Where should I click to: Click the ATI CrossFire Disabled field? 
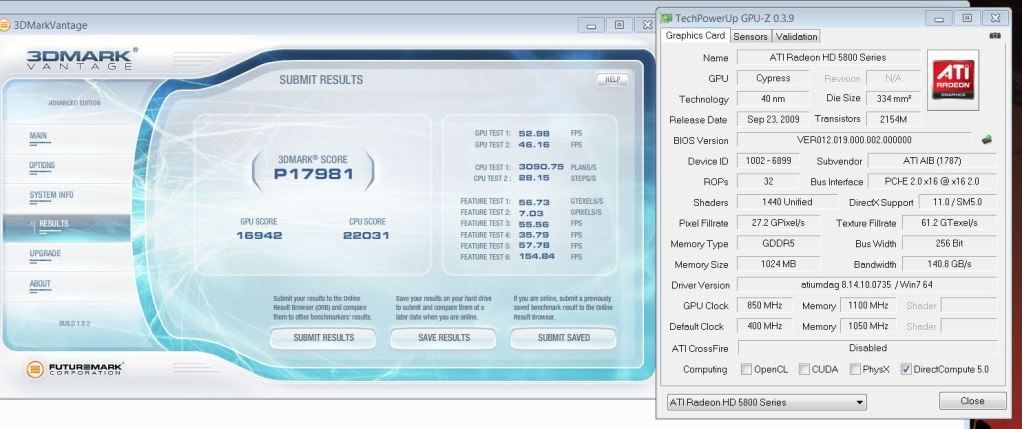click(867, 348)
